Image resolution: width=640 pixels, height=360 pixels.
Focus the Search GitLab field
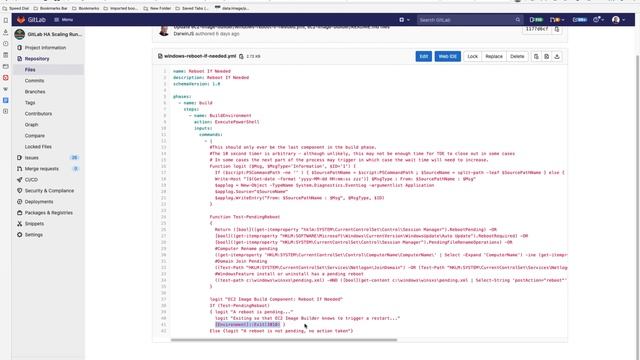[x=469, y=20]
